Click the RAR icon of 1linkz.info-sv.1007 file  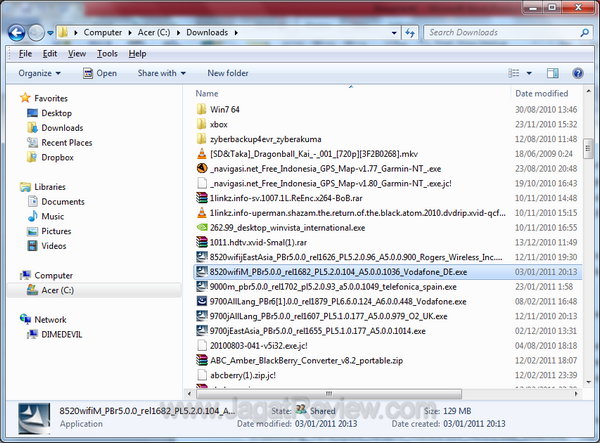point(202,198)
